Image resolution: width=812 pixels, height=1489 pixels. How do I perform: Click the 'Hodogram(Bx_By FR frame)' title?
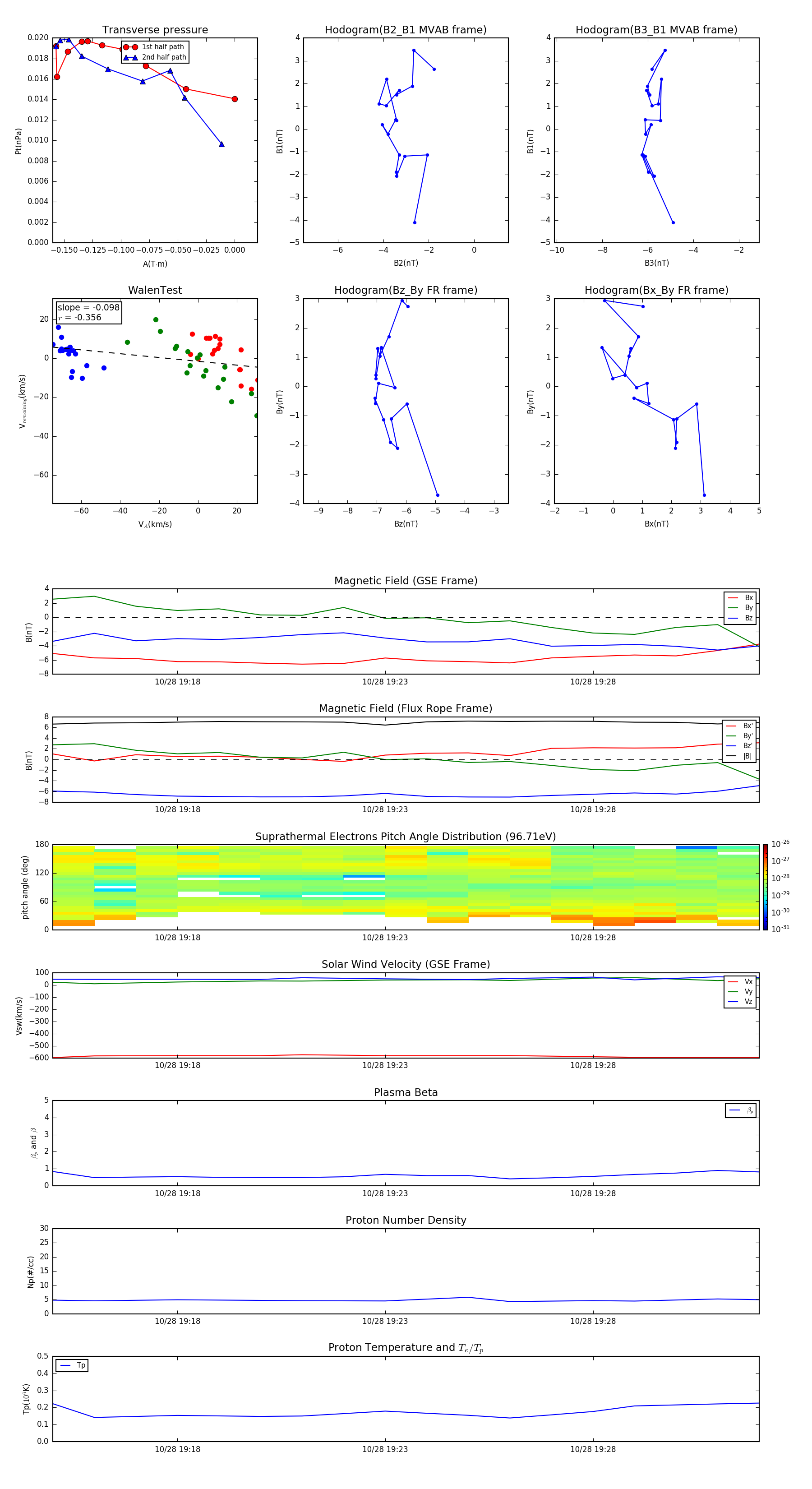coord(656,290)
